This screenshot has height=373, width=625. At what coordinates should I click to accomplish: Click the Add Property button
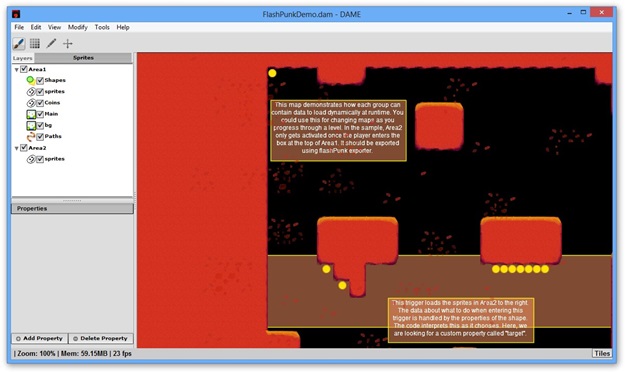tap(39, 338)
